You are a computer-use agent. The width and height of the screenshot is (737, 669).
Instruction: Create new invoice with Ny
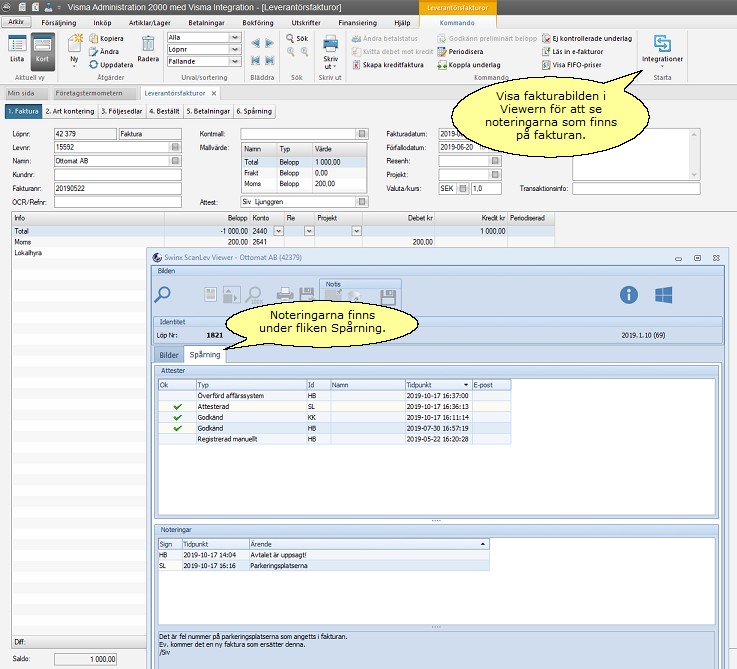pyautogui.click(x=74, y=50)
